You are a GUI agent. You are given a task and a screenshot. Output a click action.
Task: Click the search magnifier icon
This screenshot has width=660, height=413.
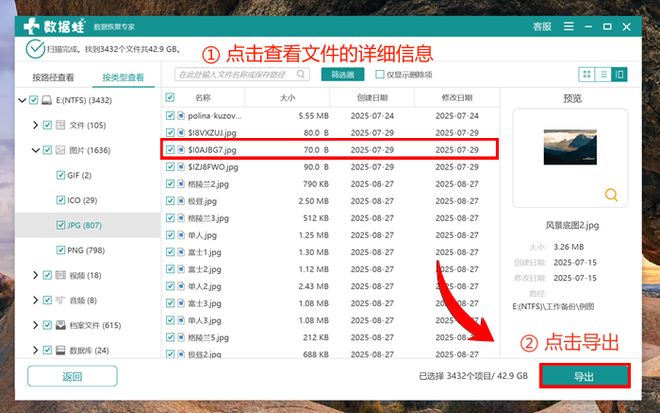[301, 74]
